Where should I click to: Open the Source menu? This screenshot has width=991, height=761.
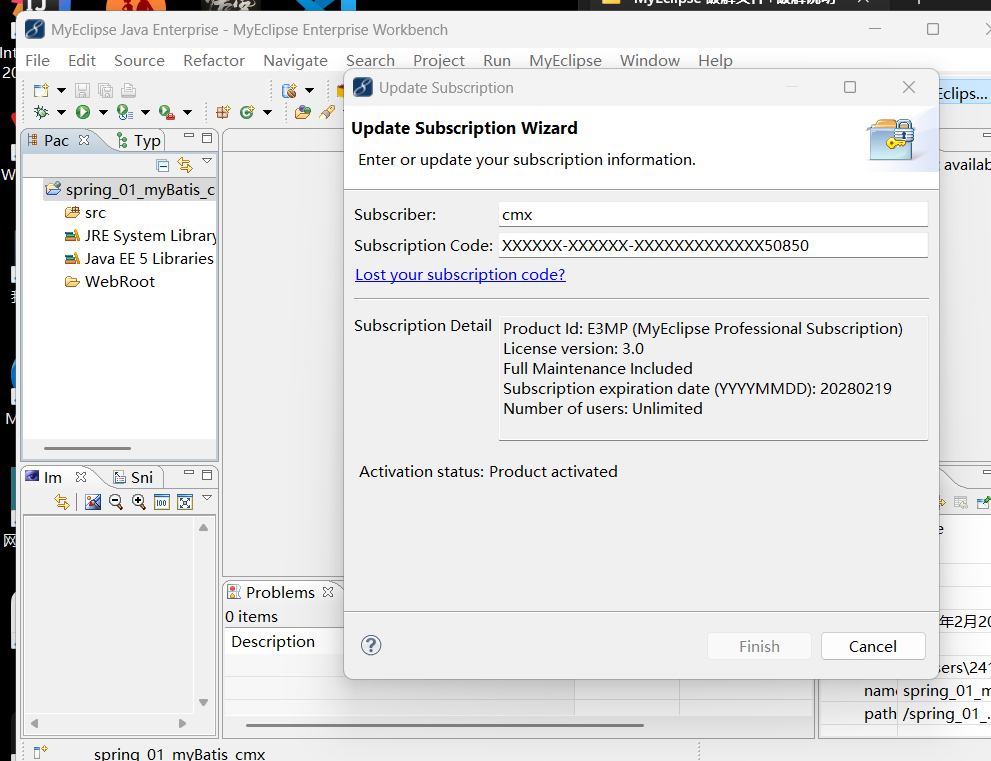click(x=139, y=61)
